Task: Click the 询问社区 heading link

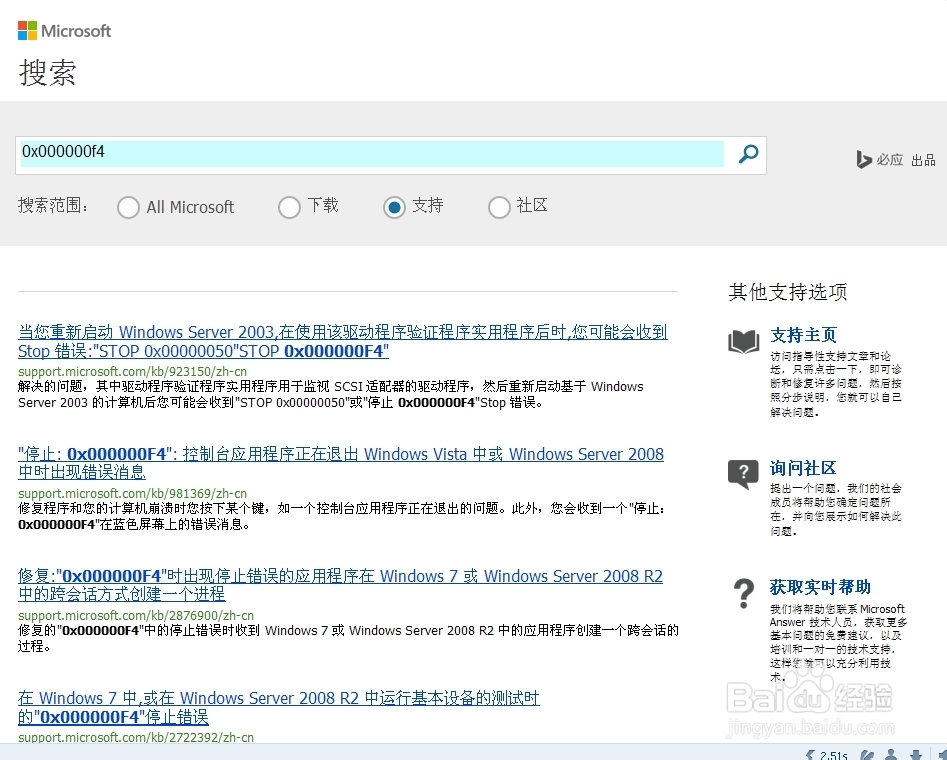Action: pos(803,468)
